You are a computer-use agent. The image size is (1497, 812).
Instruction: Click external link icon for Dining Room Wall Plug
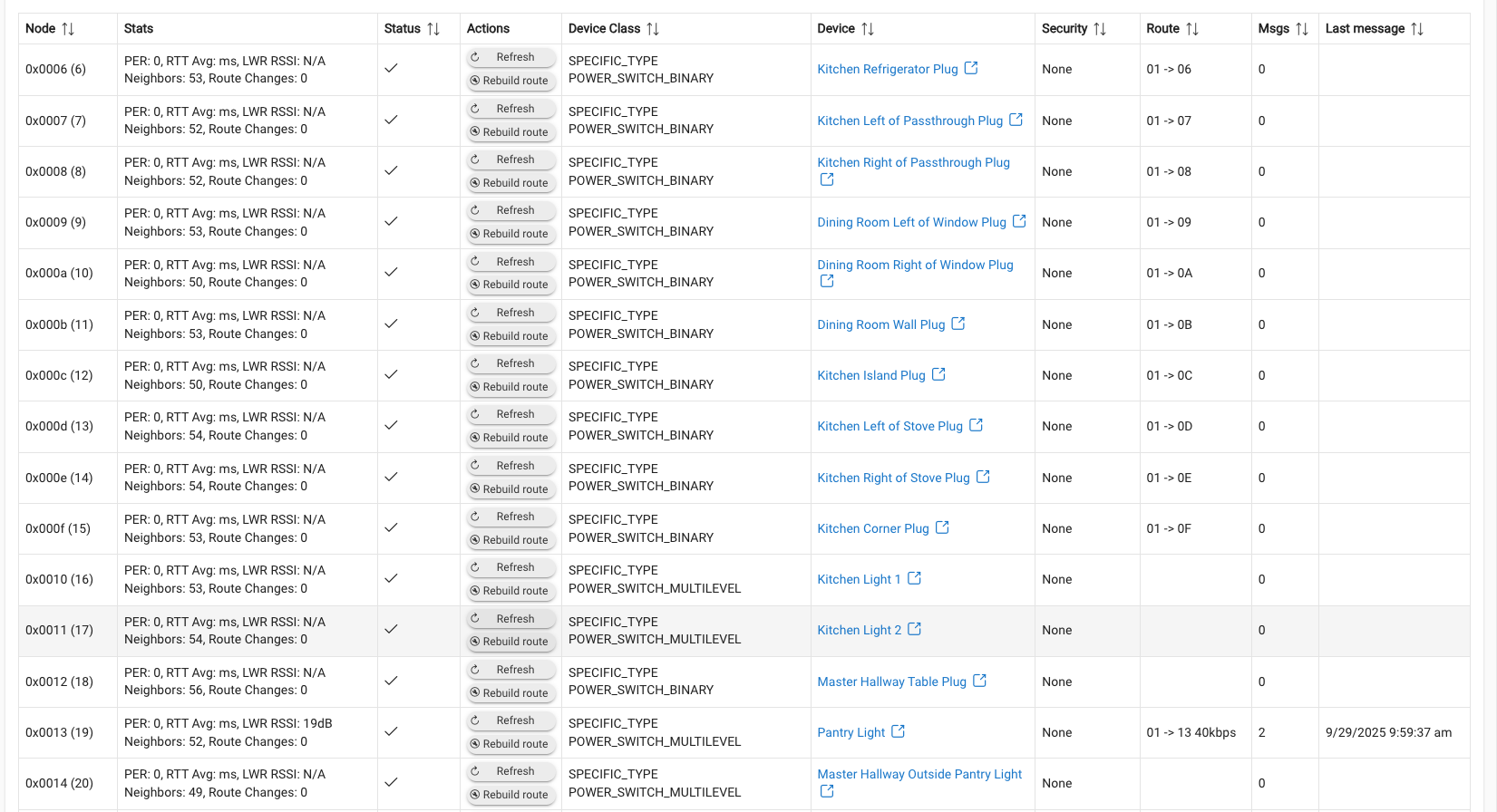(958, 324)
